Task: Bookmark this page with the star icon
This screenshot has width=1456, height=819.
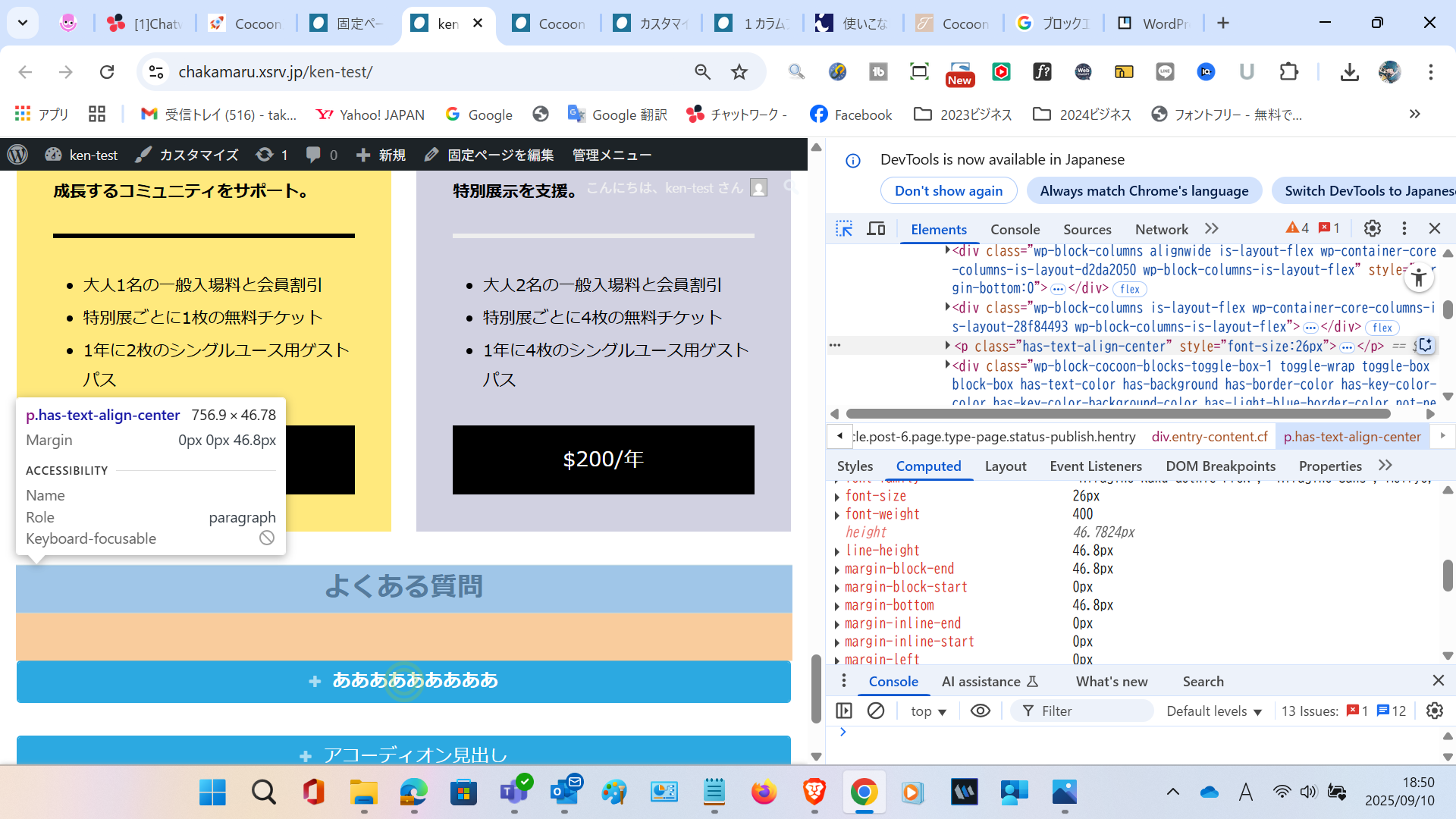Action: click(739, 72)
